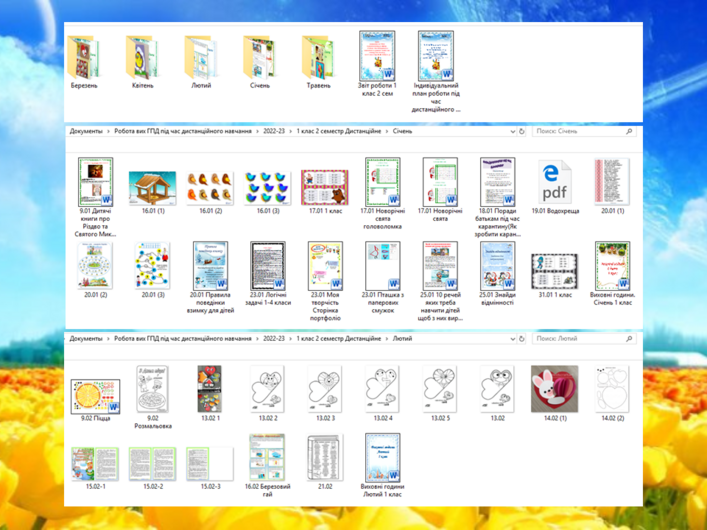Image resolution: width=707 pixels, height=530 pixels.
Task: Refresh the Лютий folder view
Action: tap(522, 339)
